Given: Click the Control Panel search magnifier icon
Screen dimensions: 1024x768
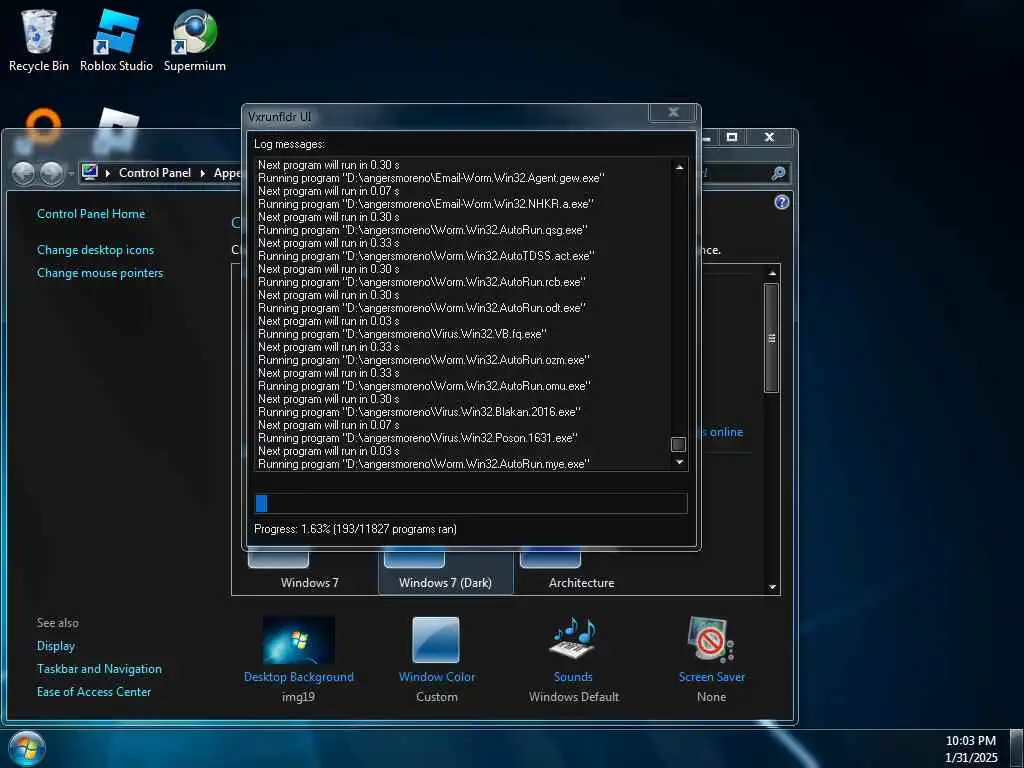Looking at the screenshot, I should [778, 173].
